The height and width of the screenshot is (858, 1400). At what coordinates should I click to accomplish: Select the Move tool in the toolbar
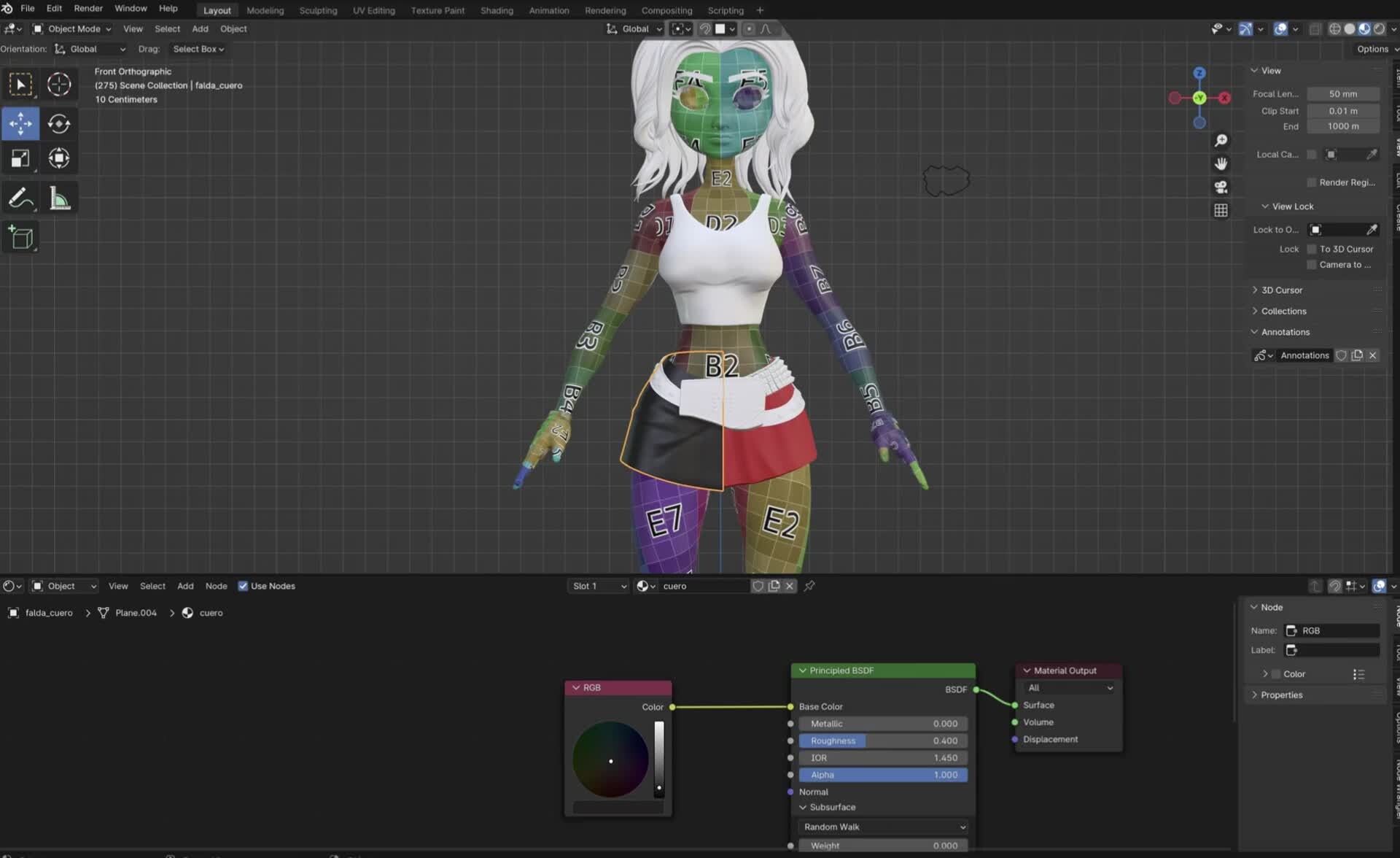tap(20, 123)
